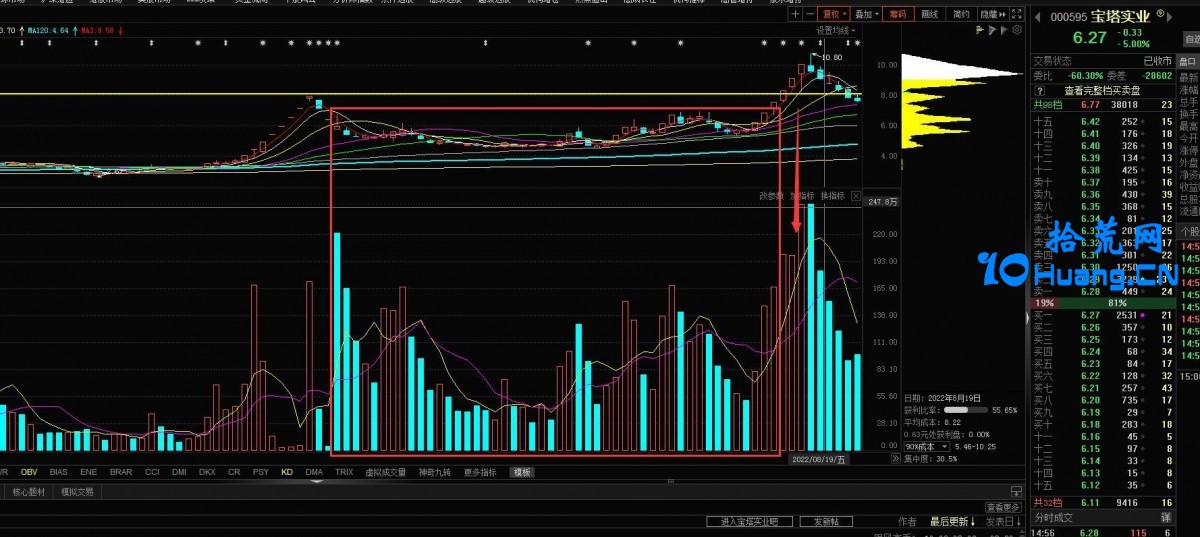Click the 获利比率 profit ratio bar
Viewport: 1200px width, 537px height.
click(968, 409)
